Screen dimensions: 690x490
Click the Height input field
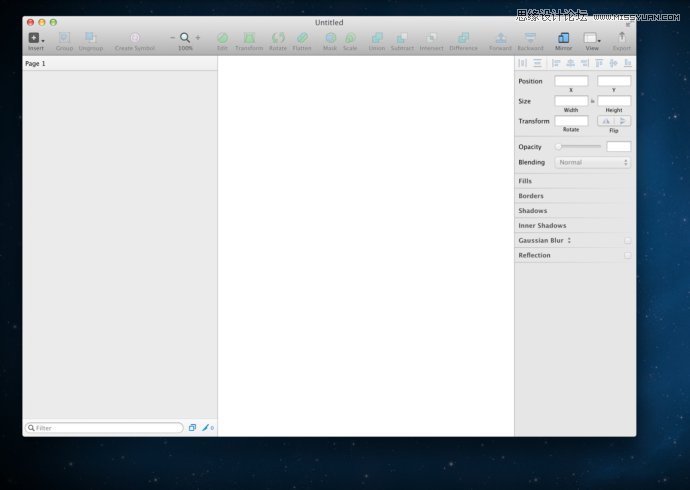click(614, 101)
